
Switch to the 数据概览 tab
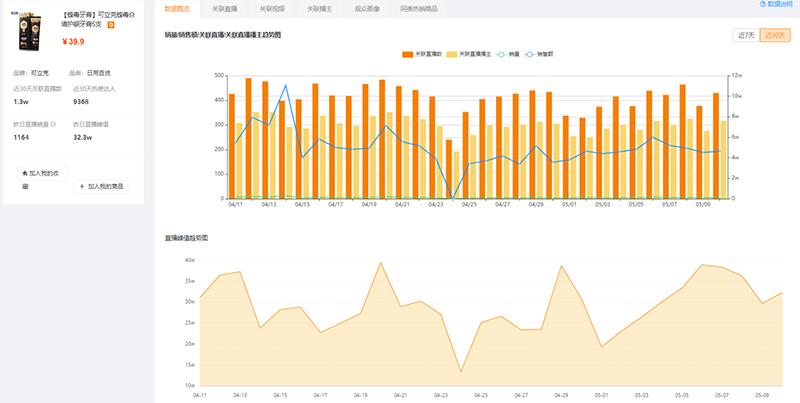coord(179,8)
